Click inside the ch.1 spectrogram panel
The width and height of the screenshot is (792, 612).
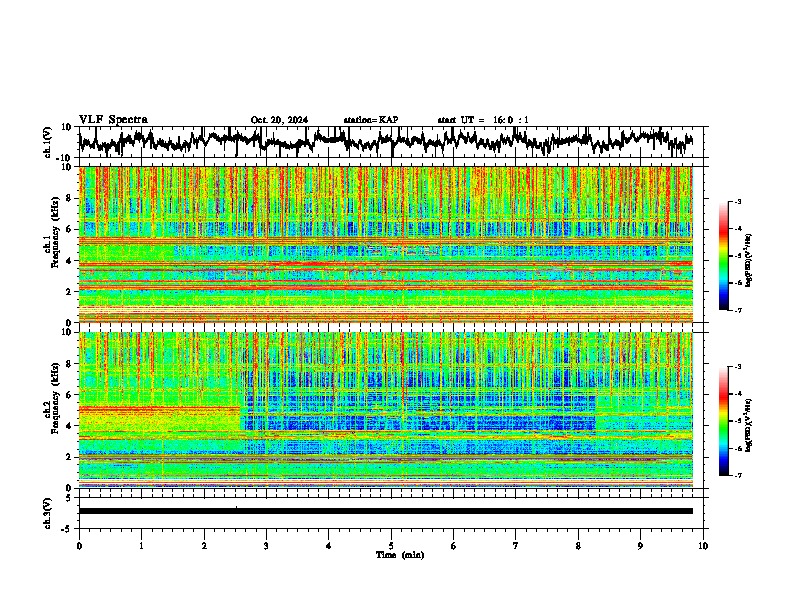[x=386, y=244]
